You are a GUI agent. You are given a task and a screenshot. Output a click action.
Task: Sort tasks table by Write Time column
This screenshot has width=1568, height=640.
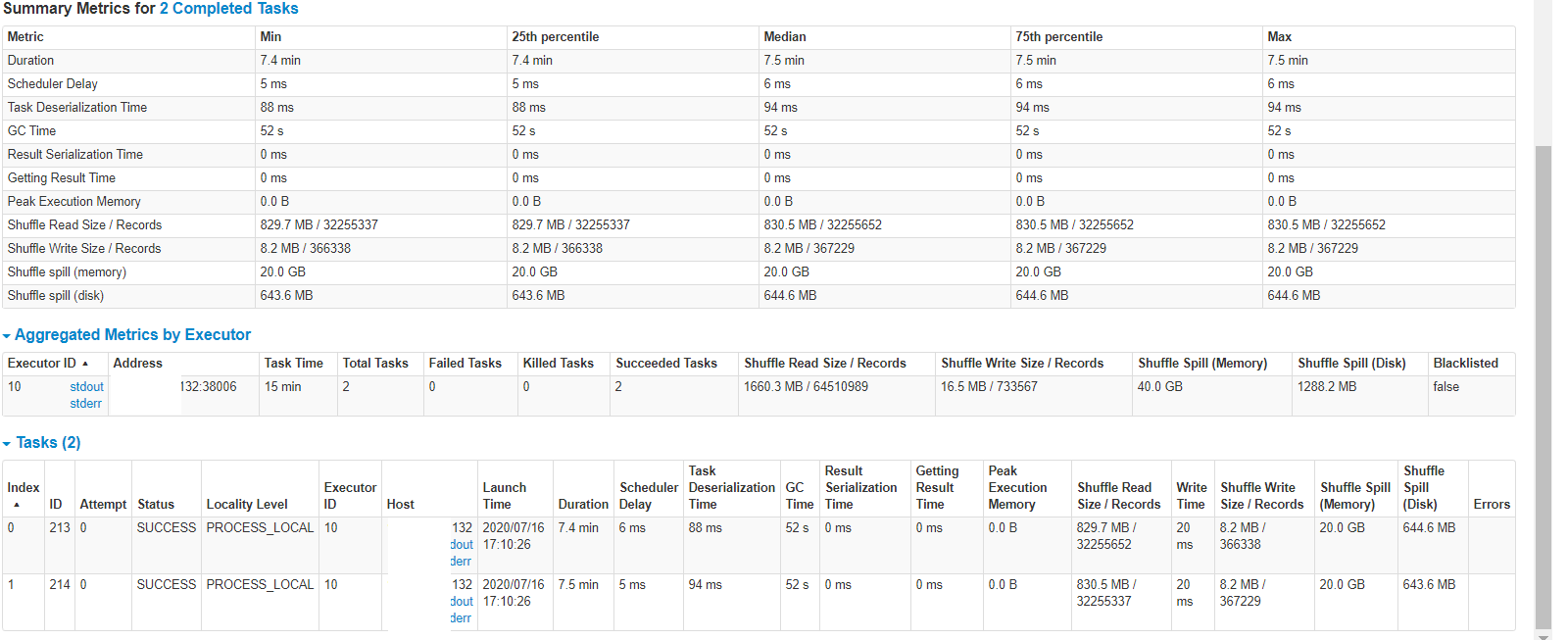pos(1192,496)
